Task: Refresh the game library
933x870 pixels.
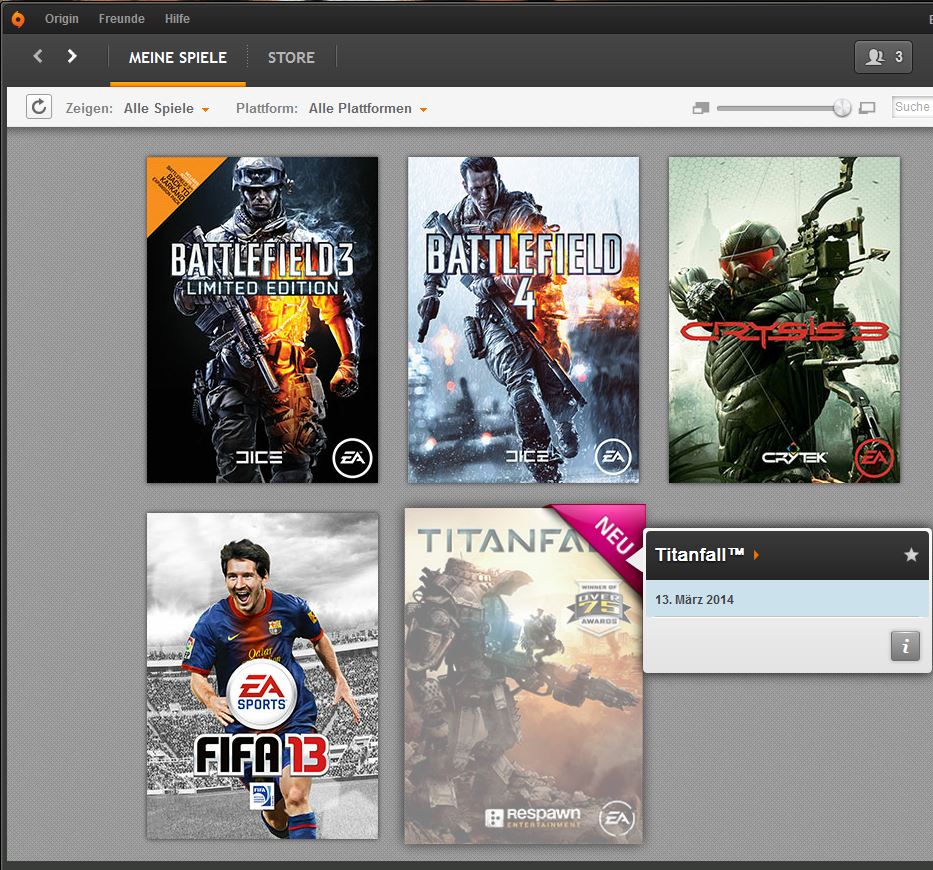Action: click(x=39, y=107)
